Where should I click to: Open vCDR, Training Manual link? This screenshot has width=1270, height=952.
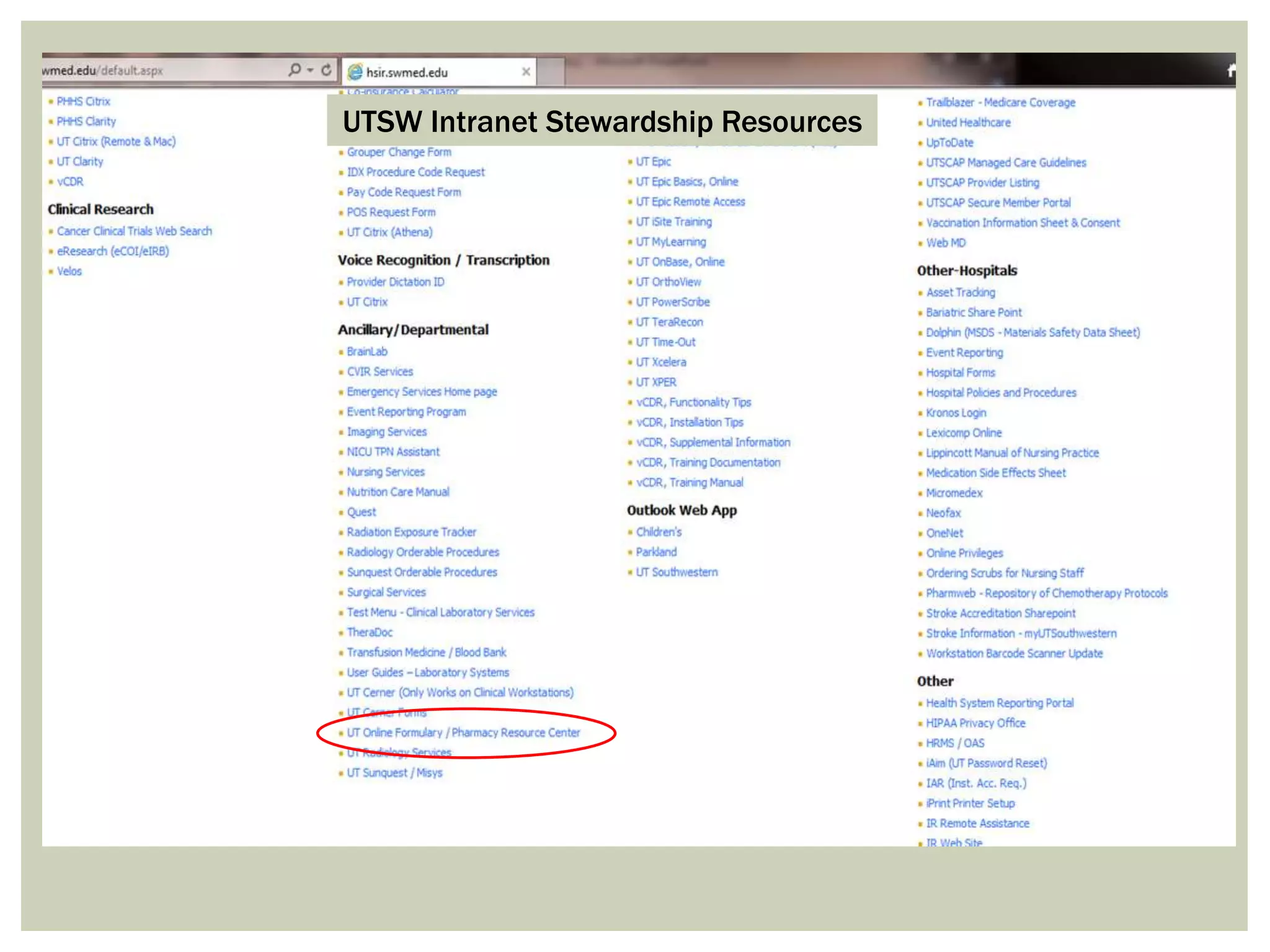point(690,482)
